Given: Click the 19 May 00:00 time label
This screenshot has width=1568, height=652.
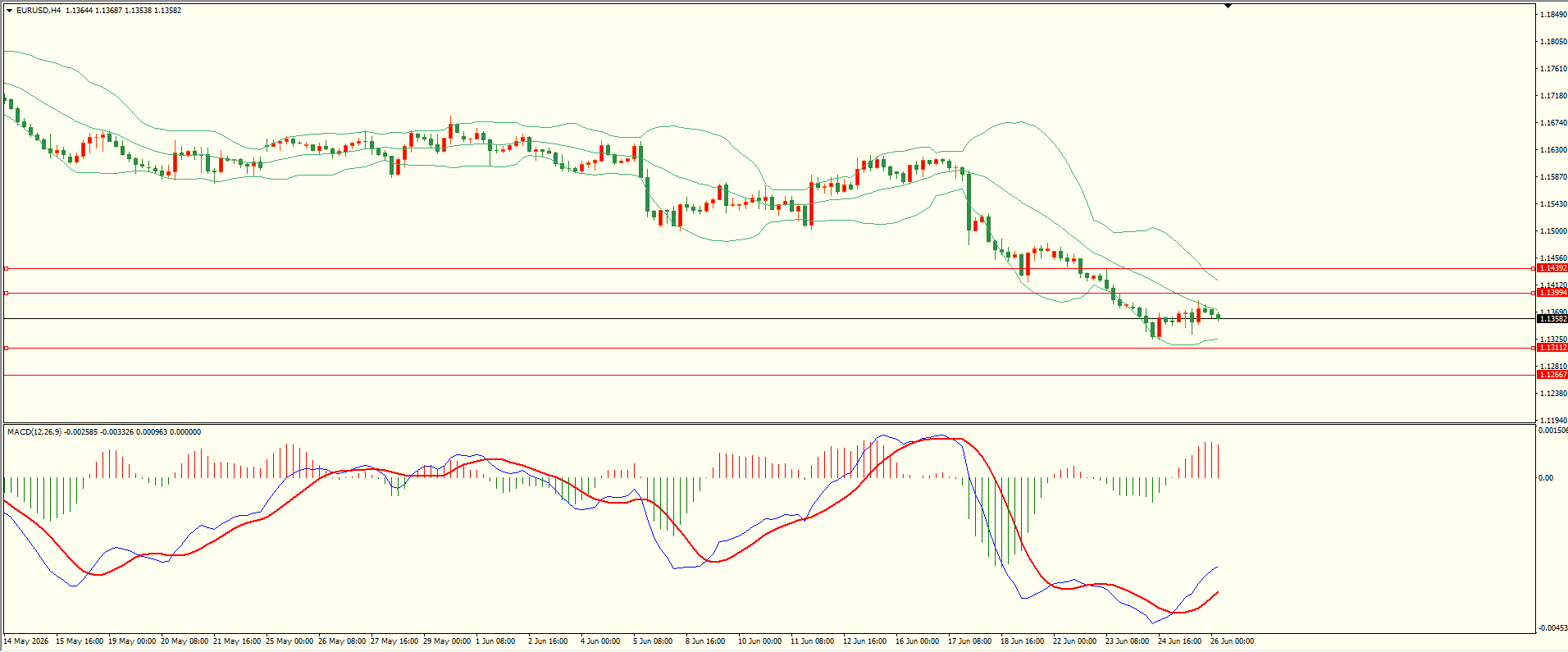Looking at the screenshot, I should 132,641.
